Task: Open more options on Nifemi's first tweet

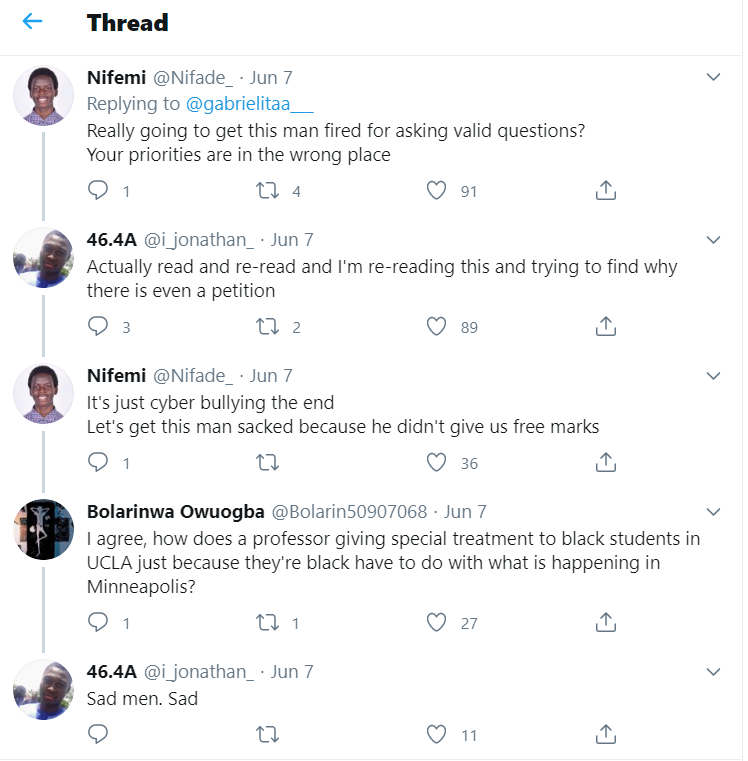Action: (x=713, y=77)
